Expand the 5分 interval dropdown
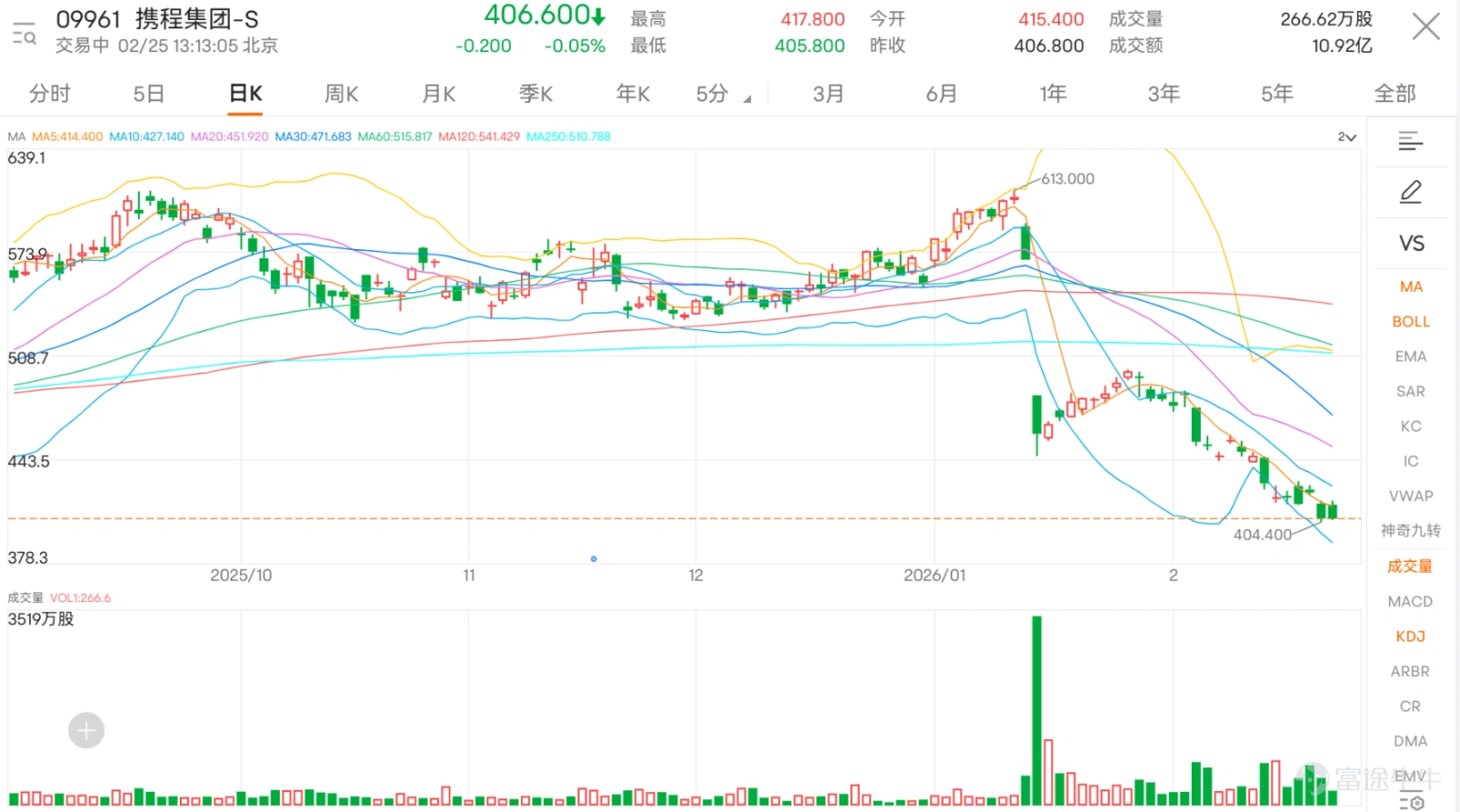The height and width of the screenshot is (812, 1460). tap(723, 93)
